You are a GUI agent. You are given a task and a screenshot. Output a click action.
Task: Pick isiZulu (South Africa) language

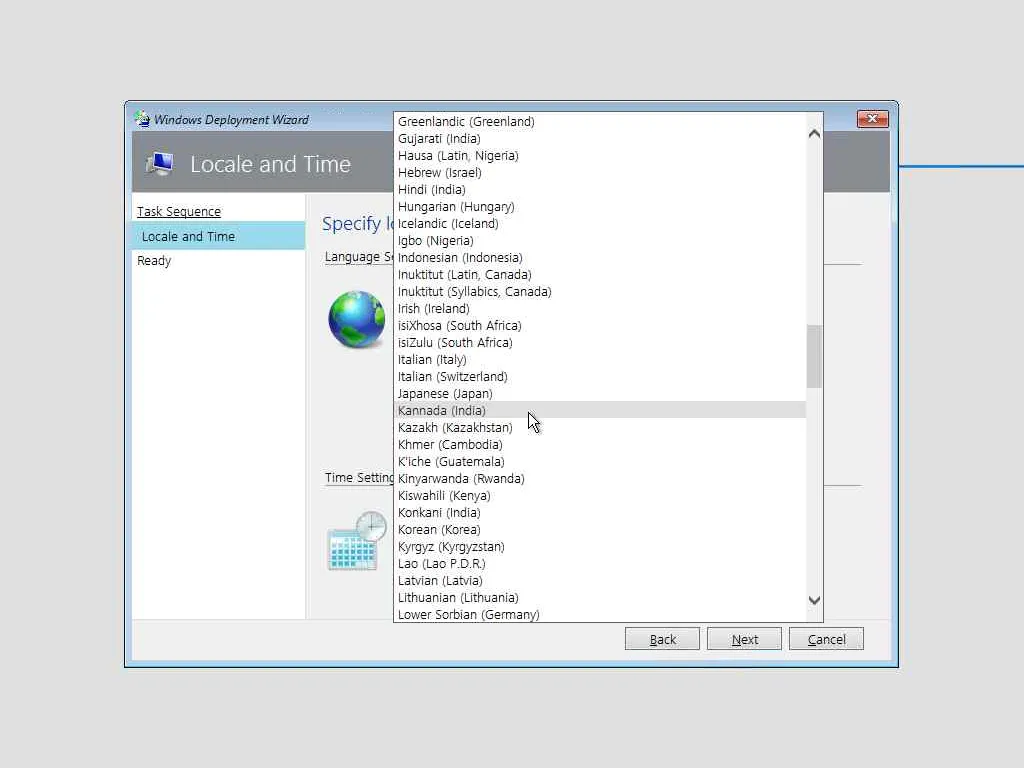(x=600, y=342)
